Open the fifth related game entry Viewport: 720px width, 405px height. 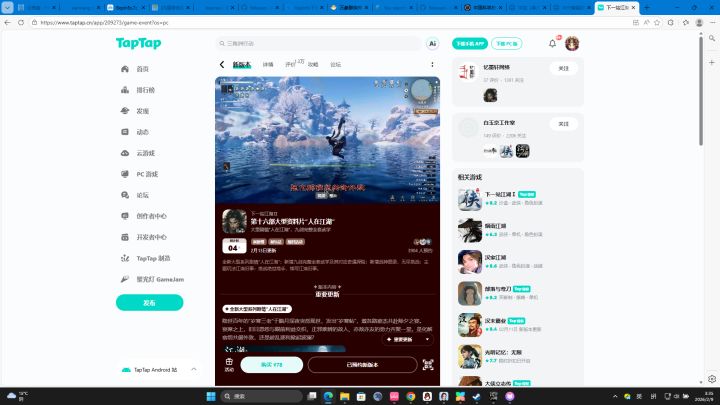[x=518, y=325]
